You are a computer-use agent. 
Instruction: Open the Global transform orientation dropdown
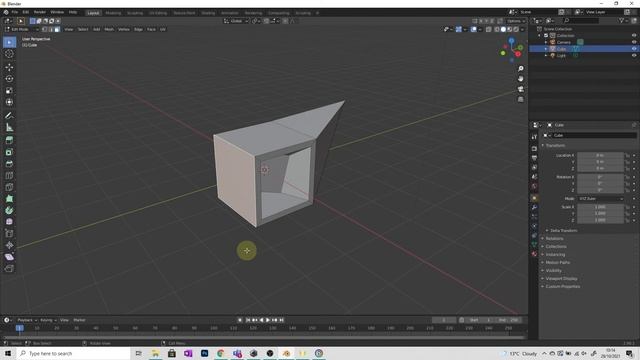click(236, 21)
